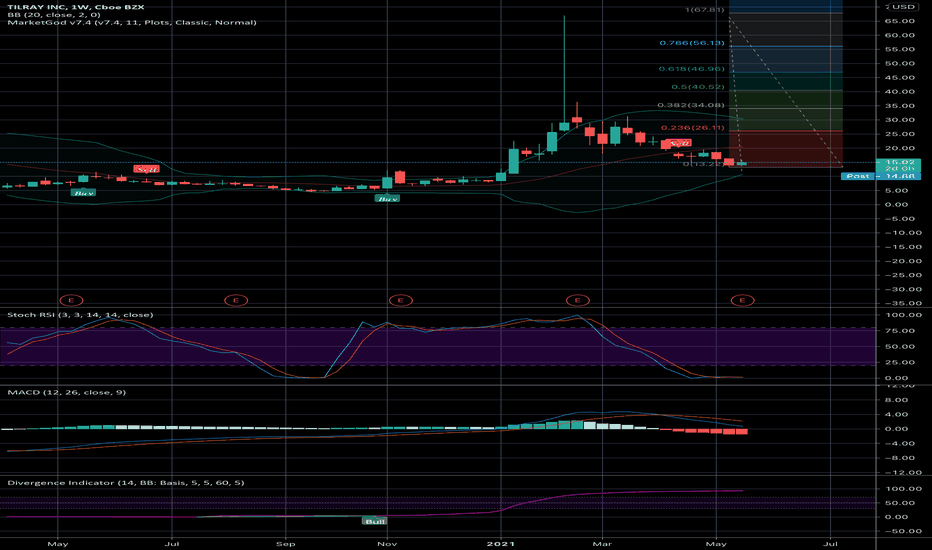
Task: Click the earnings E marker above May 2021
Action: click(x=742, y=300)
